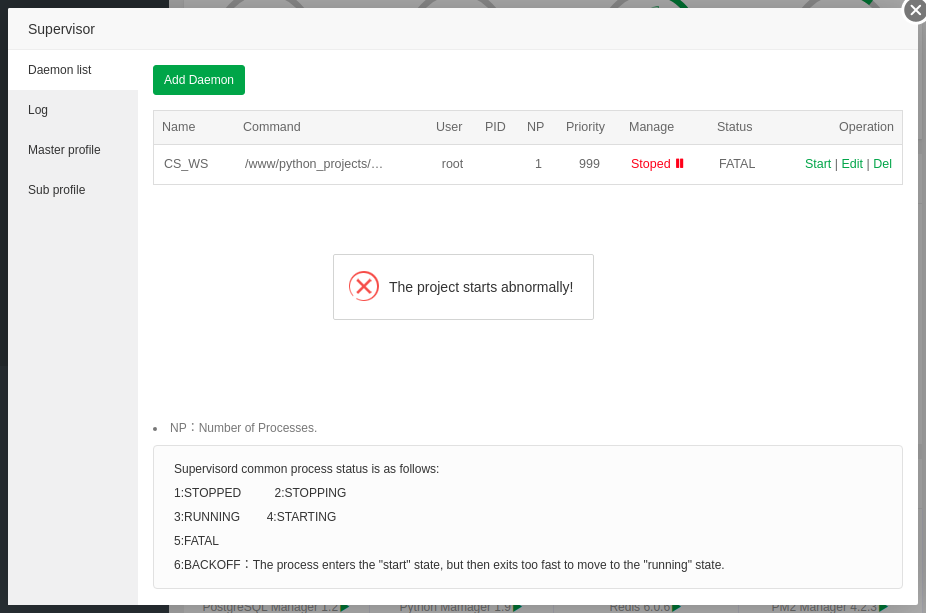Click the User column header
926x613 pixels.
[x=449, y=127]
